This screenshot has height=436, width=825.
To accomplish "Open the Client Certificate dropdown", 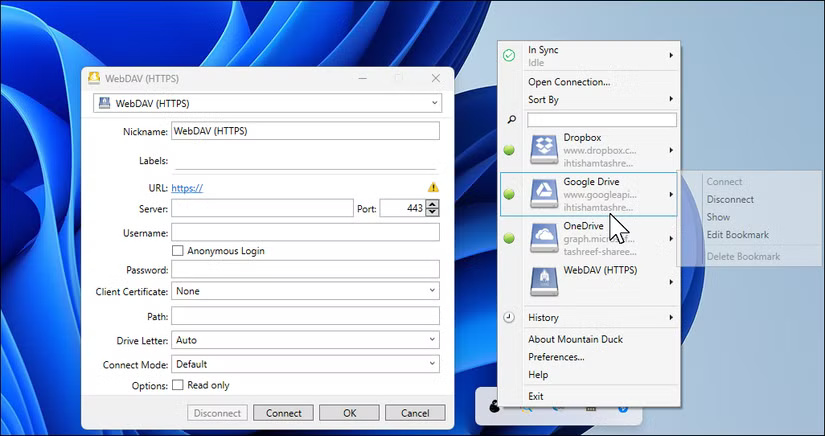I will [305, 291].
